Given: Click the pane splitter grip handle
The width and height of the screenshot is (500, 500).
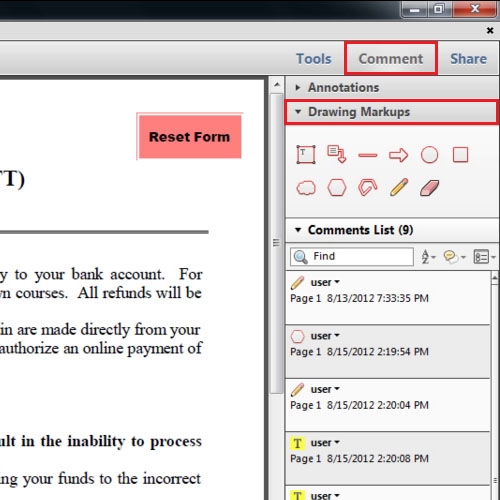Looking at the screenshot, I should tap(276, 242).
